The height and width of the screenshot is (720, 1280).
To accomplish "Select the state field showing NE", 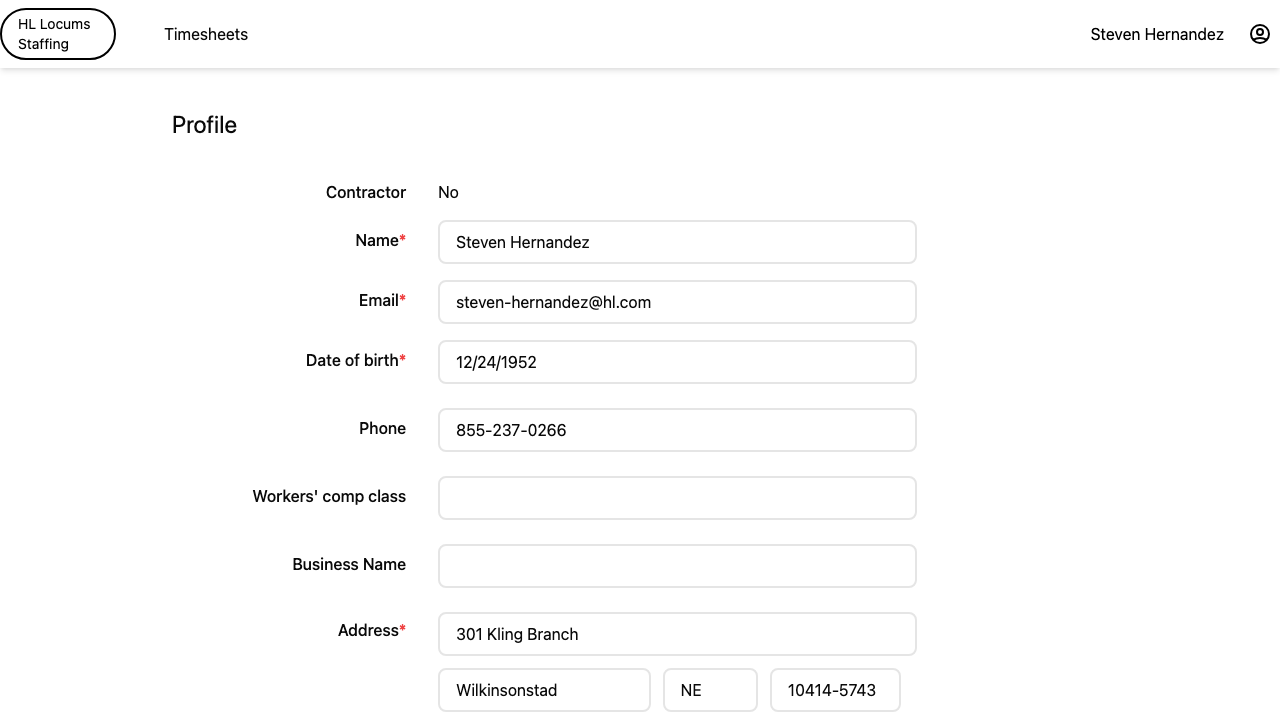I will pos(710,690).
